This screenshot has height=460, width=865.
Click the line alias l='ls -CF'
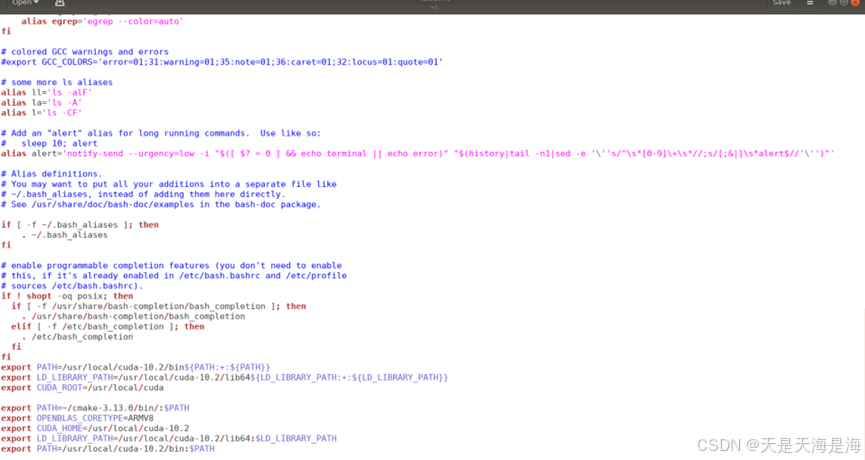(41, 113)
